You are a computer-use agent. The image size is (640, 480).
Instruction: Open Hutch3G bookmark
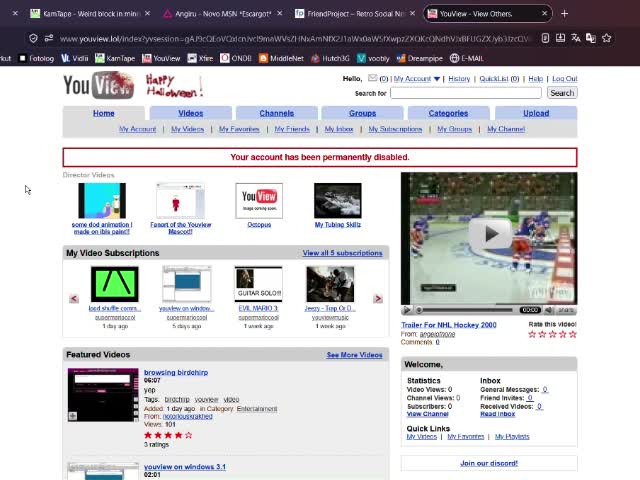coord(330,58)
